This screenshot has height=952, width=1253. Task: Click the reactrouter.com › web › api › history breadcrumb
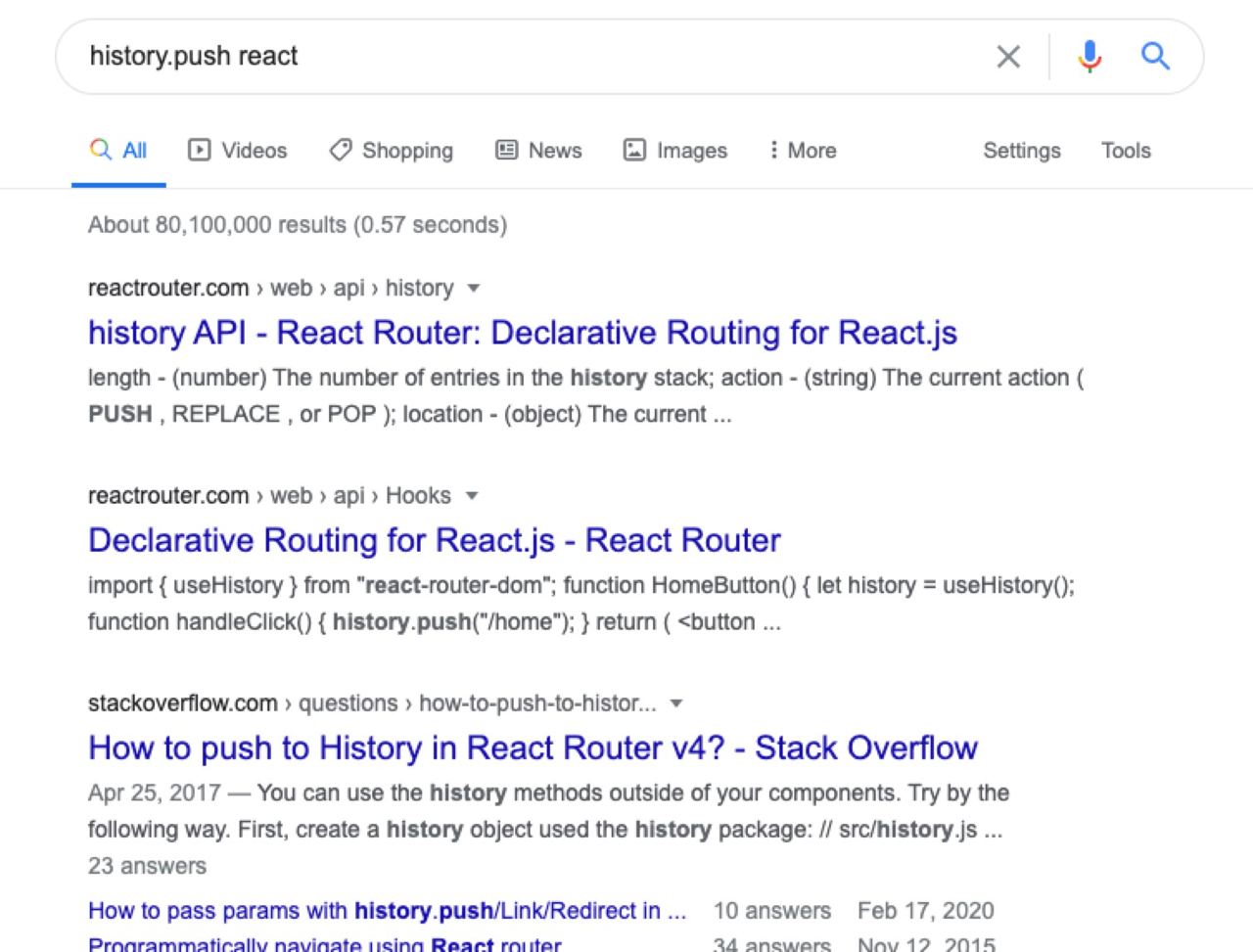271,289
